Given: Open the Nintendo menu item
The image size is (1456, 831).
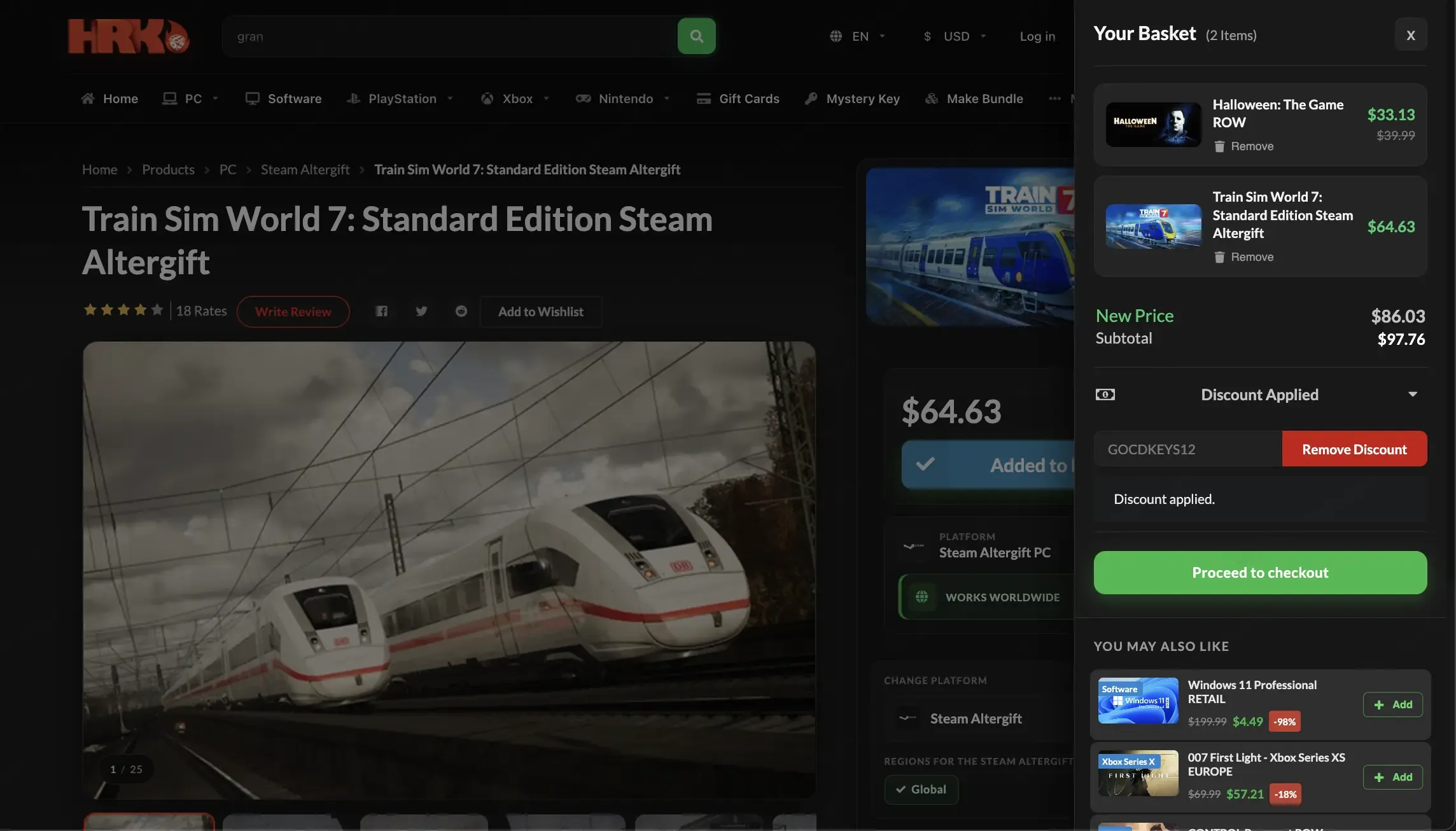Looking at the screenshot, I should 623,99.
